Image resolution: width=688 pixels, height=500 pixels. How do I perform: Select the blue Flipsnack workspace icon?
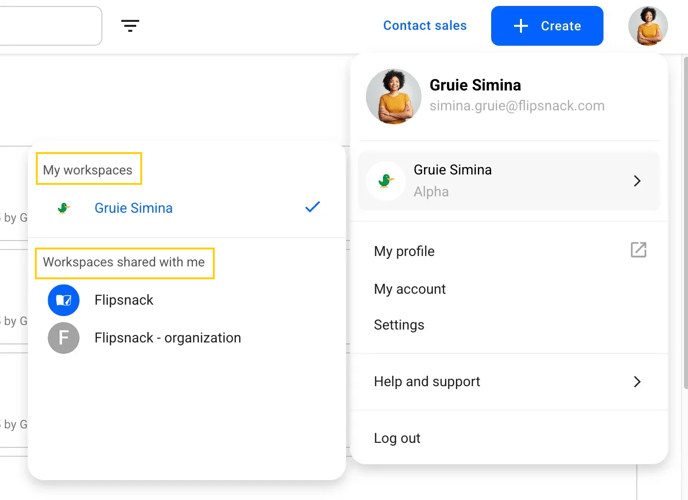(x=64, y=300)
